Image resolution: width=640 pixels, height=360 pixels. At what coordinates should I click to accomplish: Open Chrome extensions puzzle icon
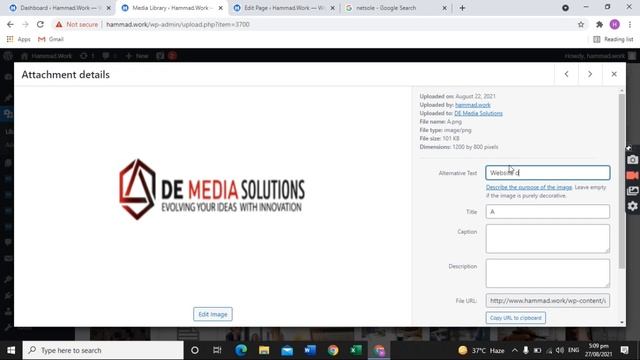[x=599, y=24]
